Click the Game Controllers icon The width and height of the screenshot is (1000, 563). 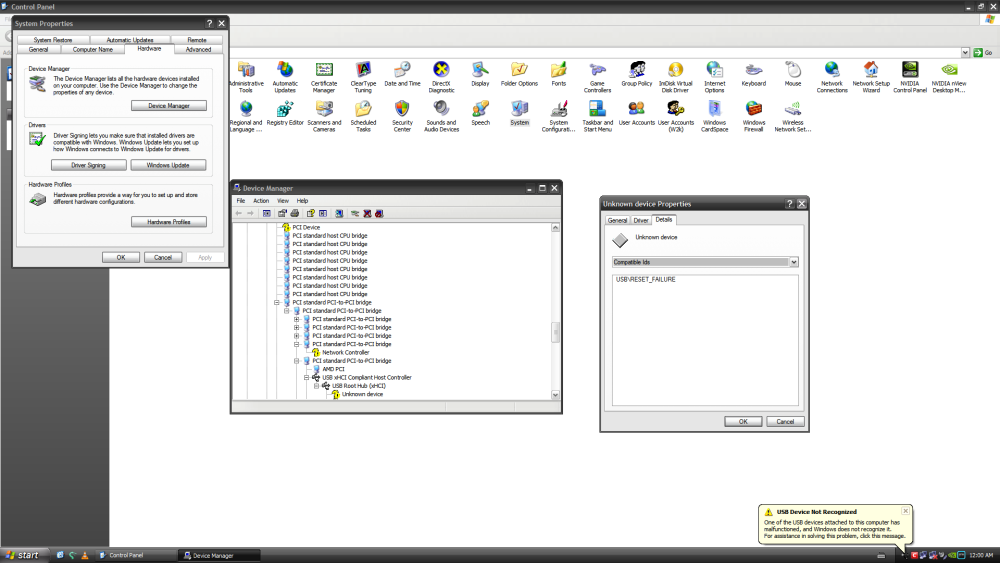tap(597, 70)
